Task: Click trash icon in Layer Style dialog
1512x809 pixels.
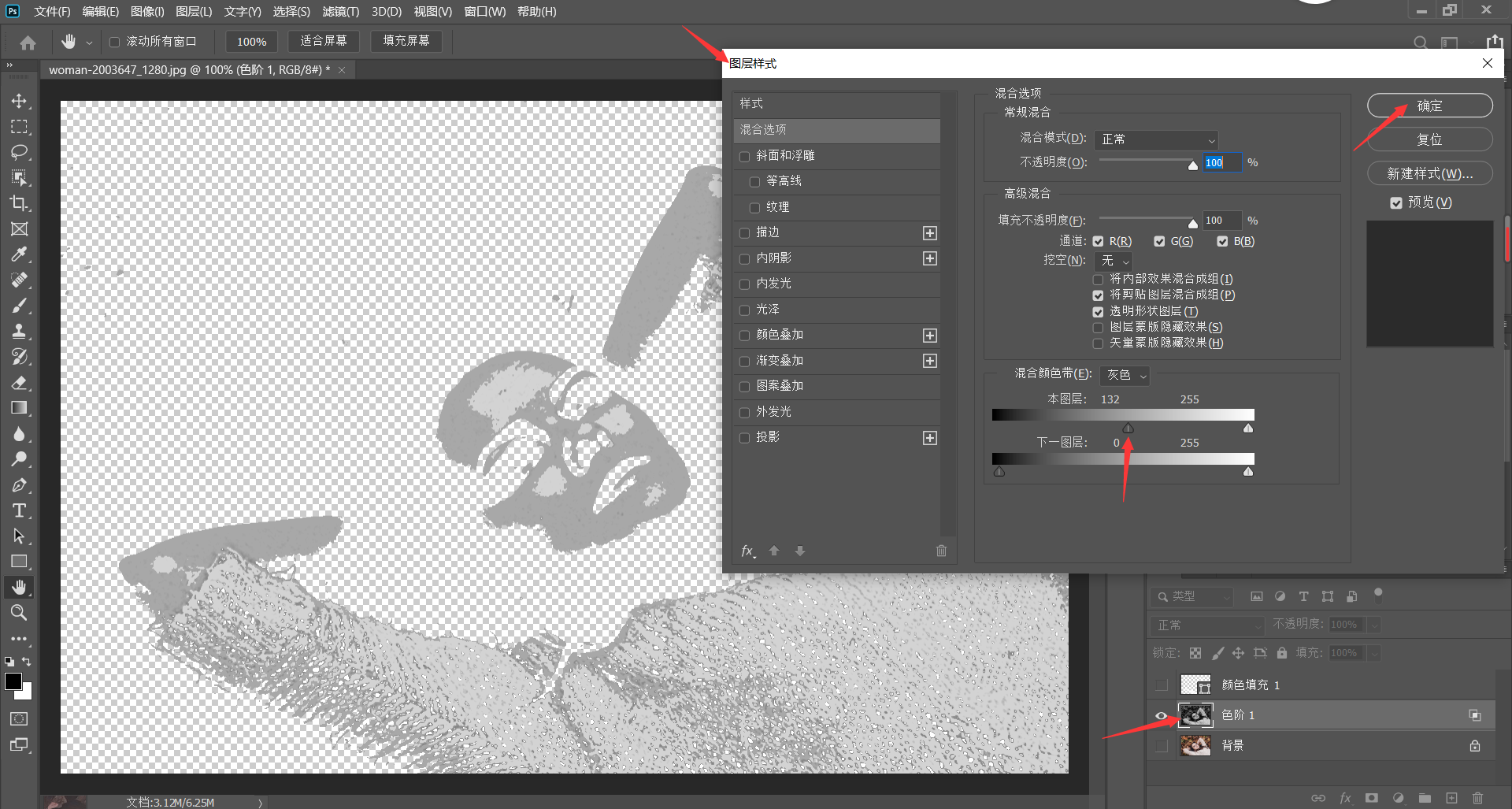Action: pos(941,551)
